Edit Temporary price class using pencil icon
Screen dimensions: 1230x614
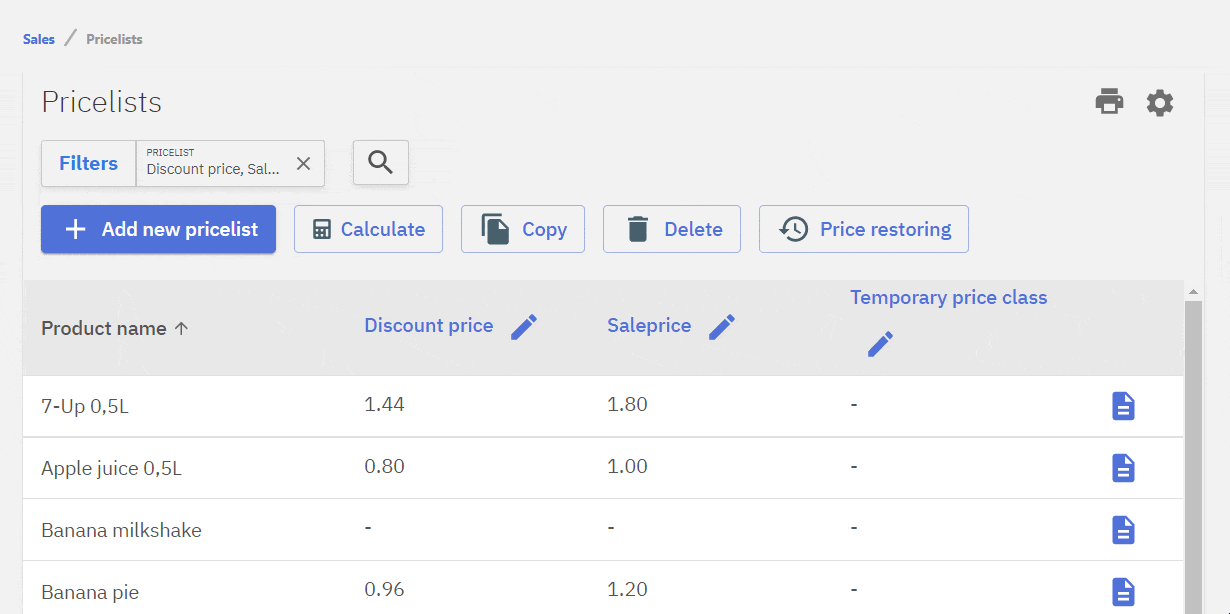[880, 344]
